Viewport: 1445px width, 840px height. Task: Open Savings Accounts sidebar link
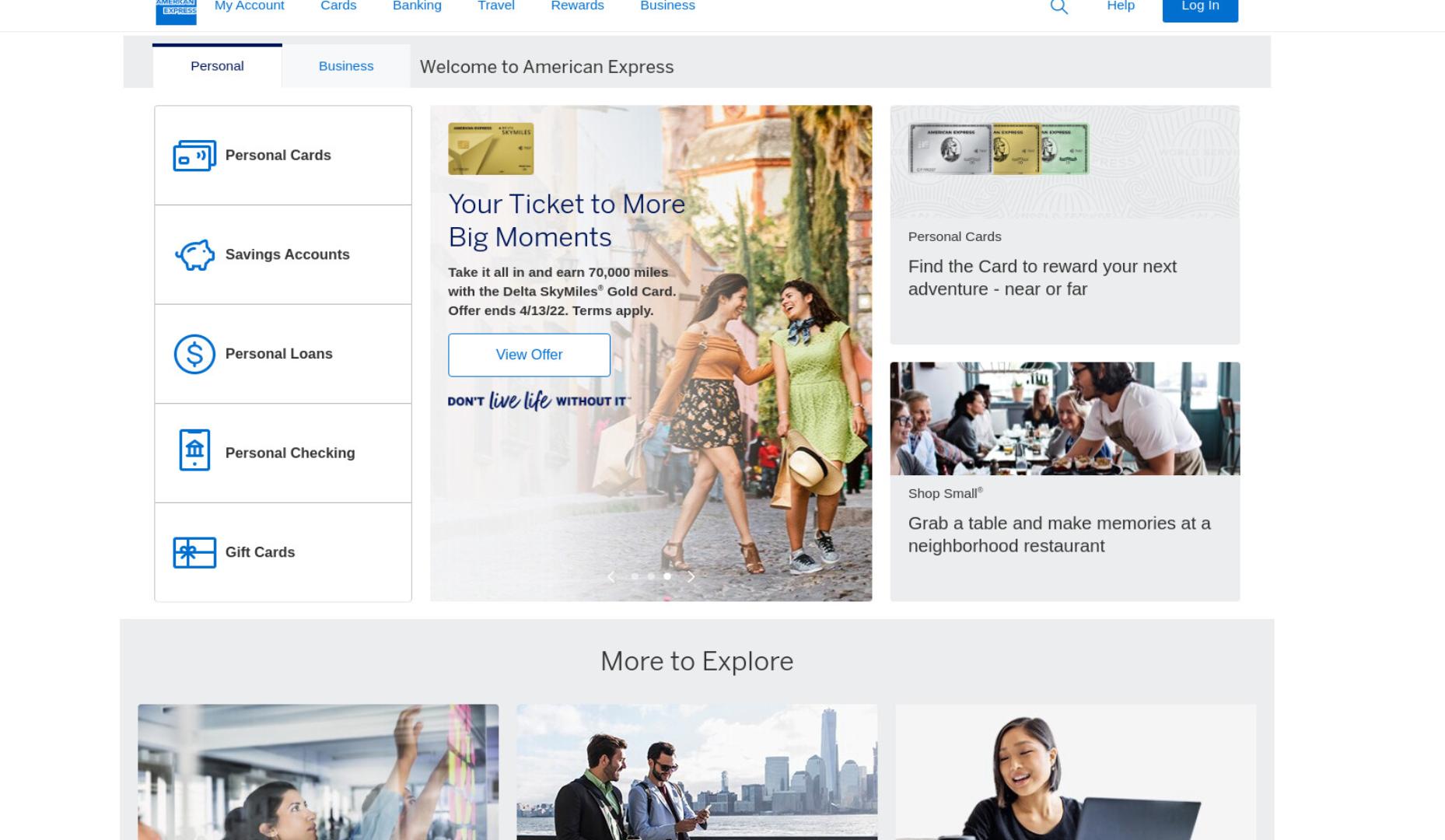(x=283, y=255)
